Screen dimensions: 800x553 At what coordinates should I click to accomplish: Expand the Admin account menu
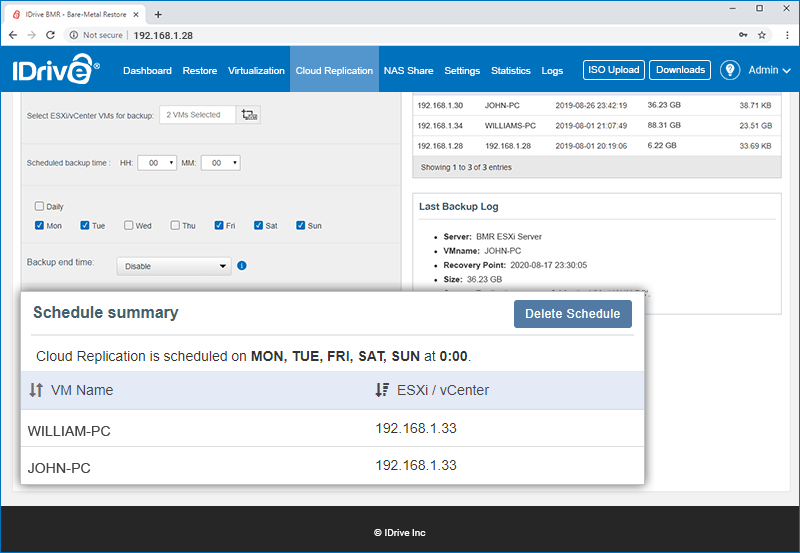(769, 70)
